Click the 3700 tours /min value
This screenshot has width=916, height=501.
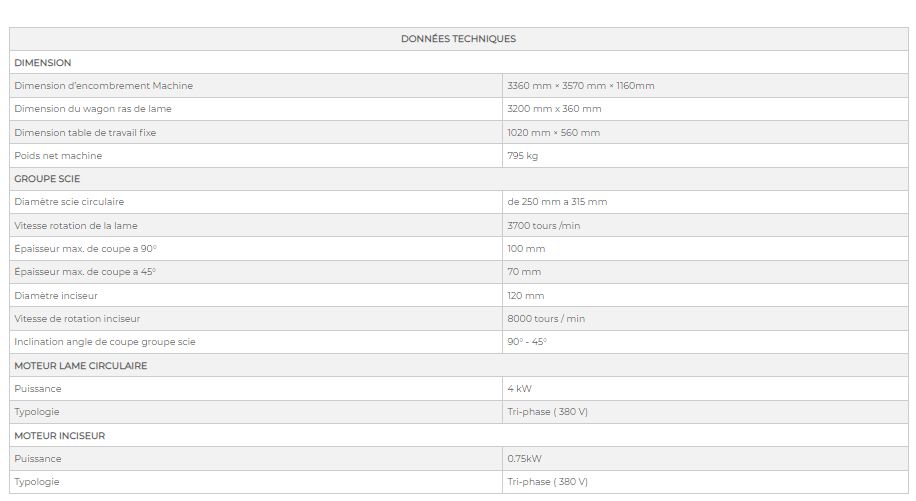click(x=544, y=226)
